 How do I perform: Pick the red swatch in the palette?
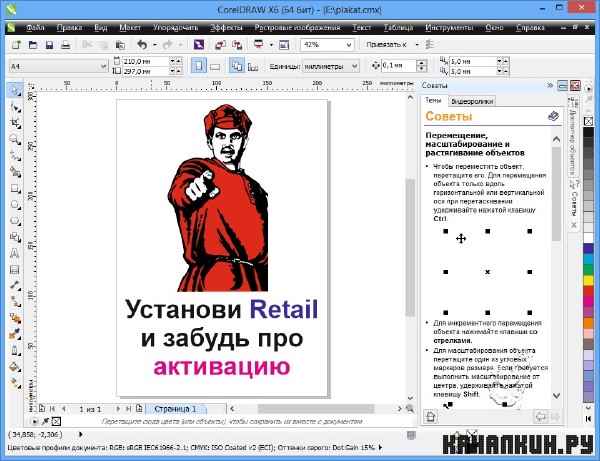588,292
